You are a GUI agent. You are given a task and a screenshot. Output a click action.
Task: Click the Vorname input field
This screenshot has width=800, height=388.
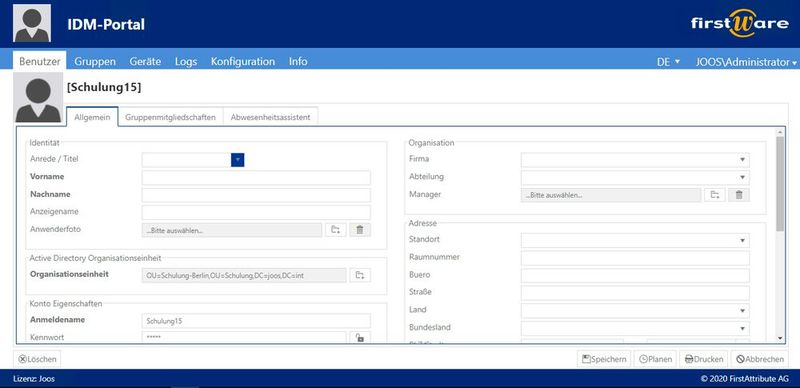[256, 178]
